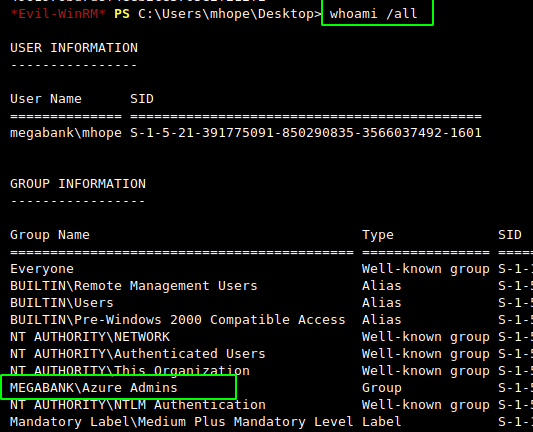The image size is (533, 432).
Task: Click the 'Group' type for Azure Admins
Action: (382, 388)
